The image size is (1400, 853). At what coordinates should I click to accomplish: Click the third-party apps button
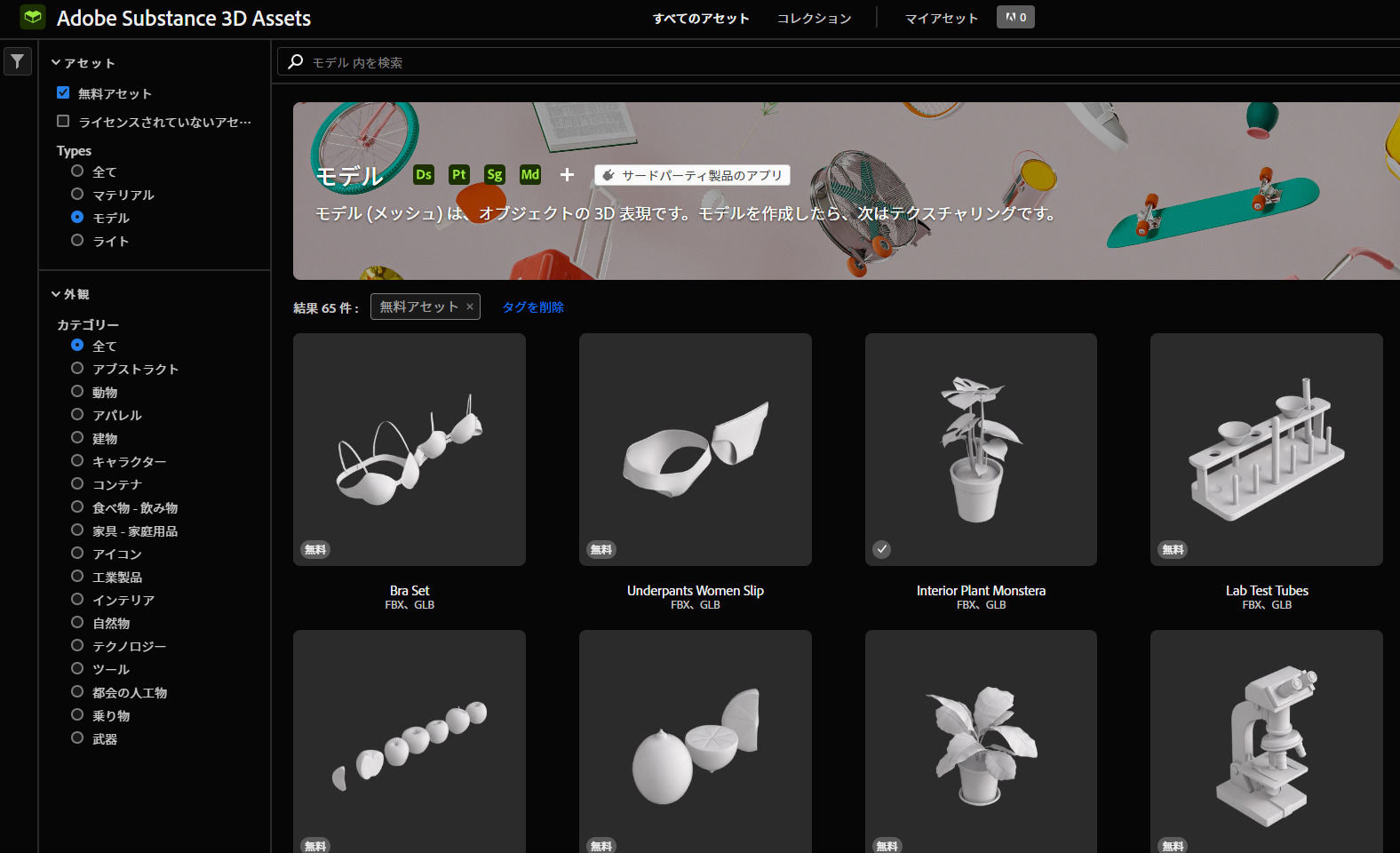[x=692, y=176]
